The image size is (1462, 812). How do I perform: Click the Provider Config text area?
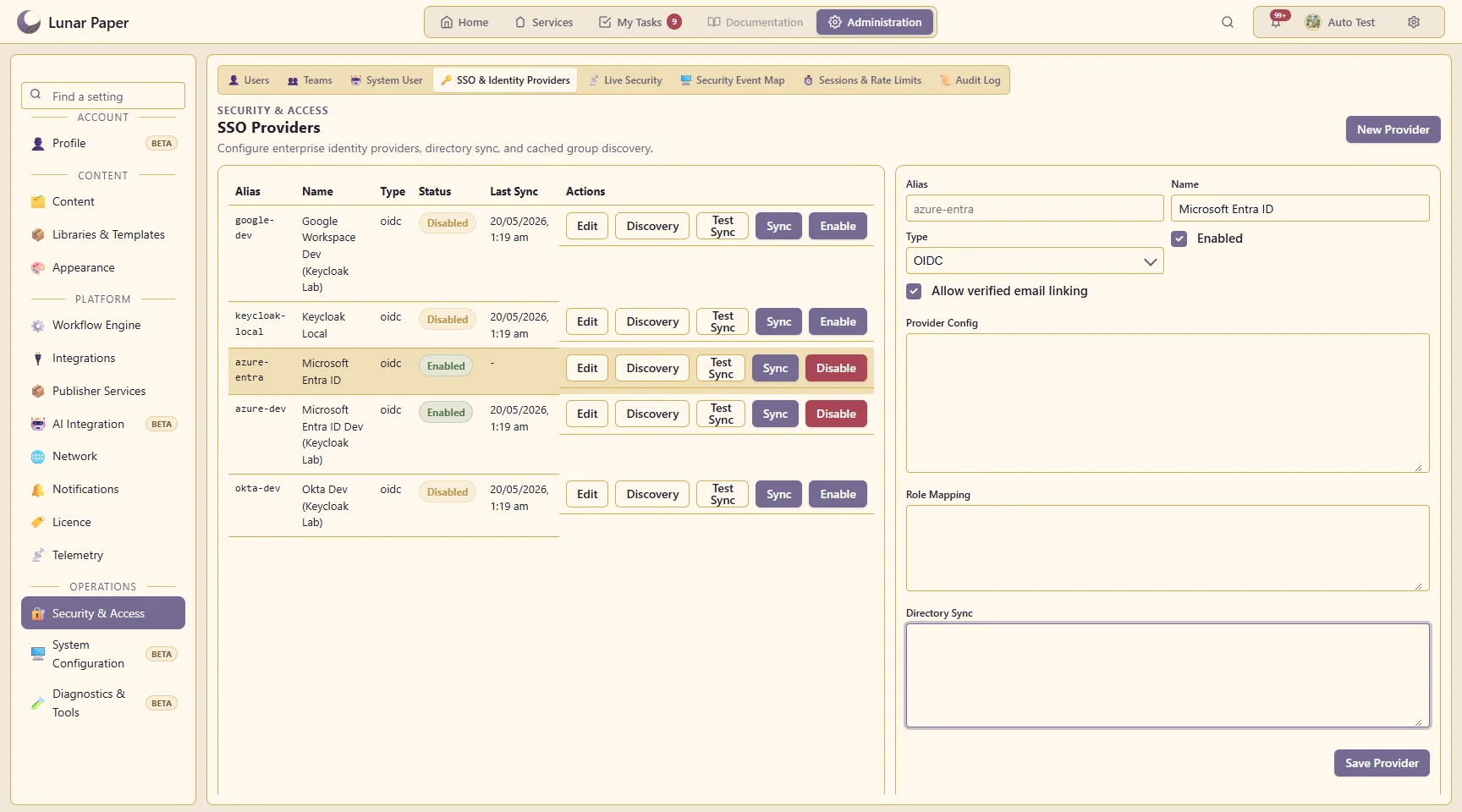pos(1168,403)
